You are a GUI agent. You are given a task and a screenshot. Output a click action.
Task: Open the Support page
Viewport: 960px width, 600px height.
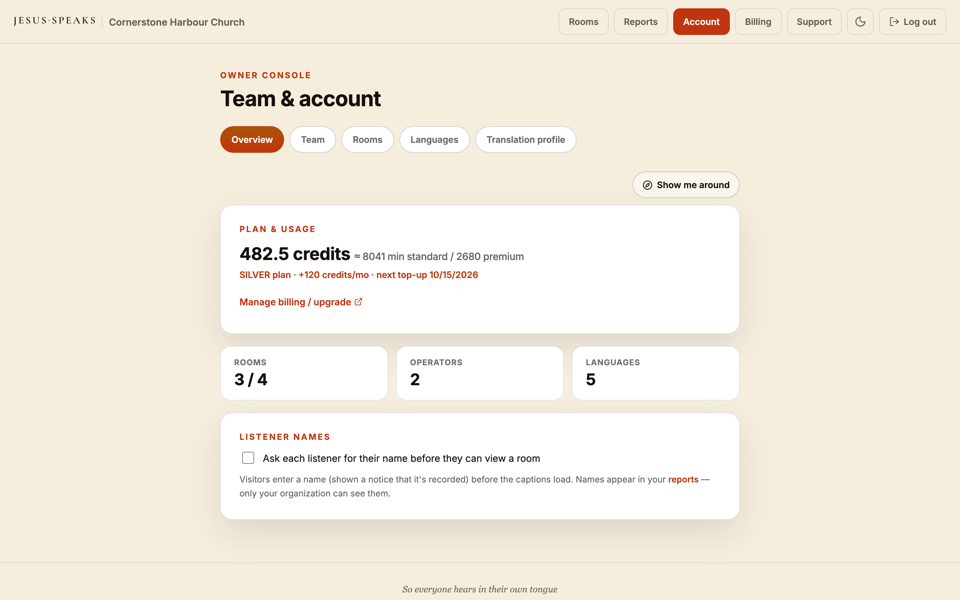point(814,21)
